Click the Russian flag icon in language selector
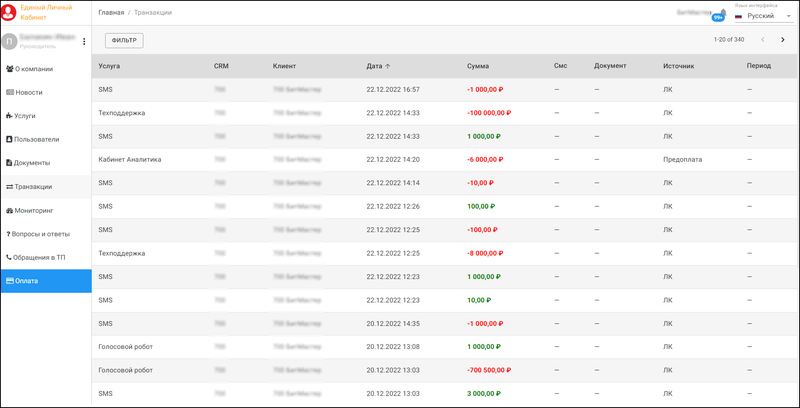This screenshot has width=800, height=408. click(738, 16)
